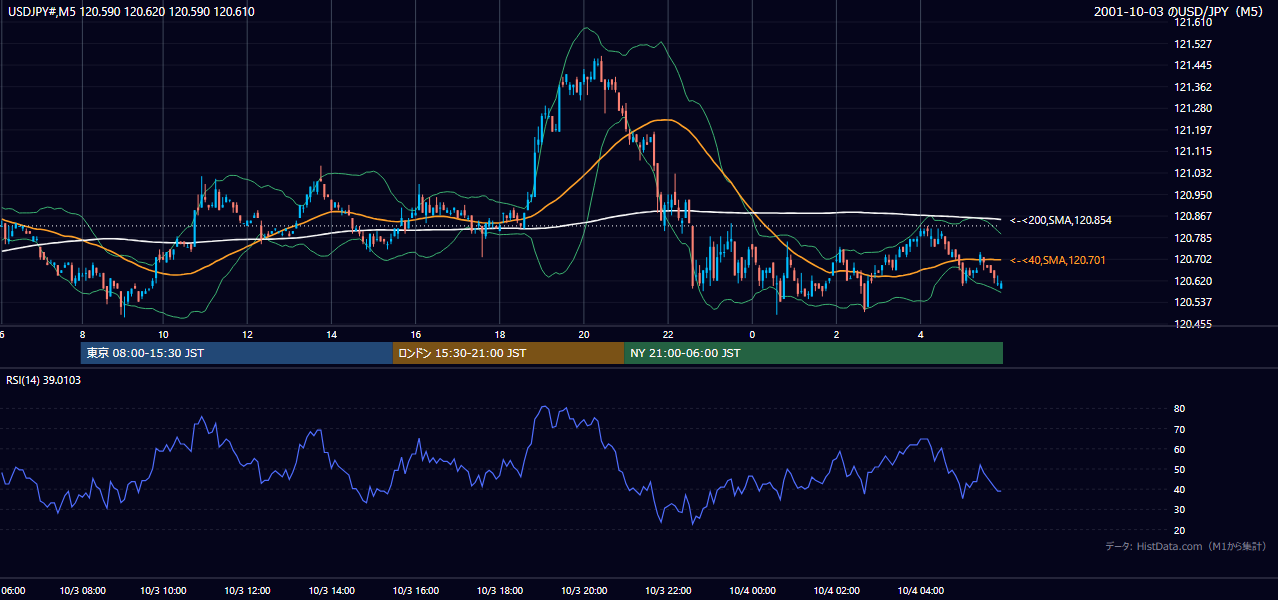Click the hour 18 tick under the chart
The image size is (1278, 600).
(x=499, y=334)
